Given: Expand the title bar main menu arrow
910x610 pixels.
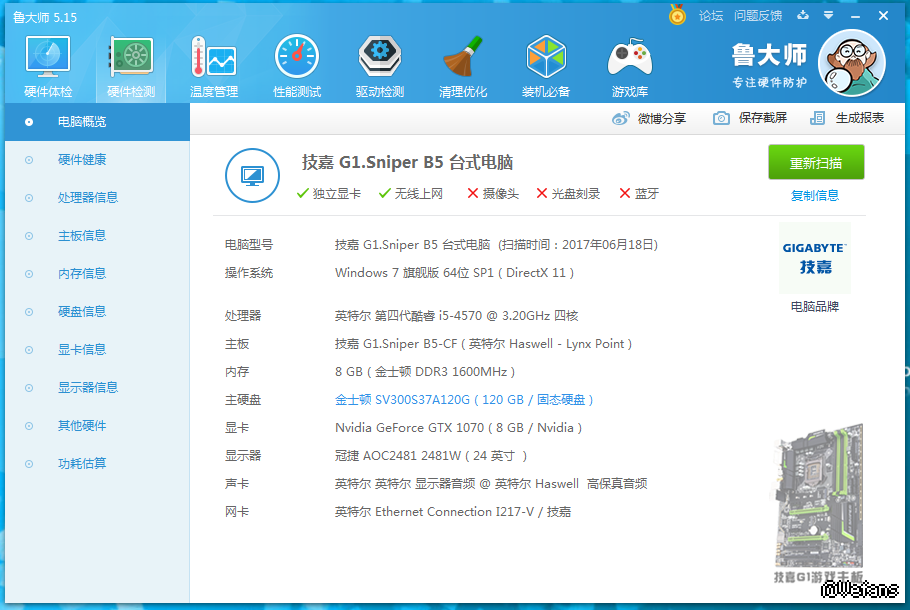Looking at the screenshot, I should pyautogui.click(x=828, y=15).
